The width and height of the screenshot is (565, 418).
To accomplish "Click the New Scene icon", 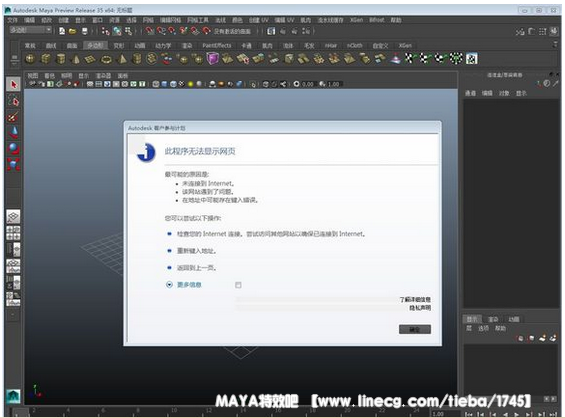I will point(62,31).
